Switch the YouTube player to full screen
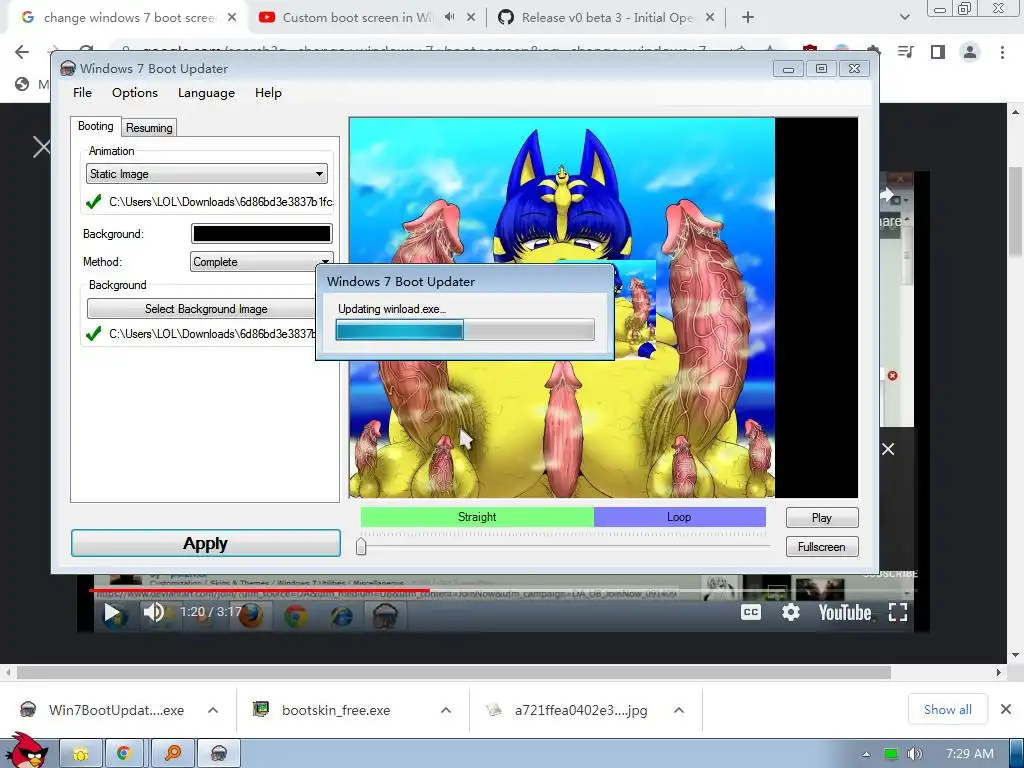The height and width of the screenshot is (768, 1024). pyautogui.click(x=898, y=612)
